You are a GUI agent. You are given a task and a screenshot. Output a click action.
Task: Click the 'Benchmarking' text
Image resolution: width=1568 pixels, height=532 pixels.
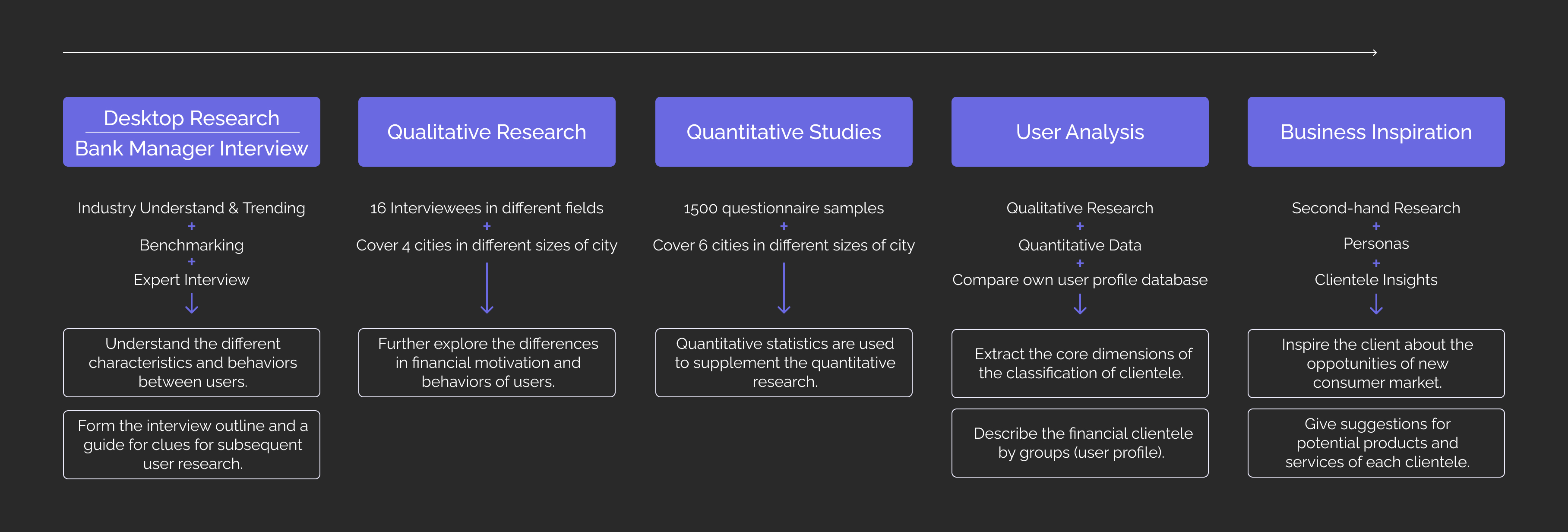point(191,245)
